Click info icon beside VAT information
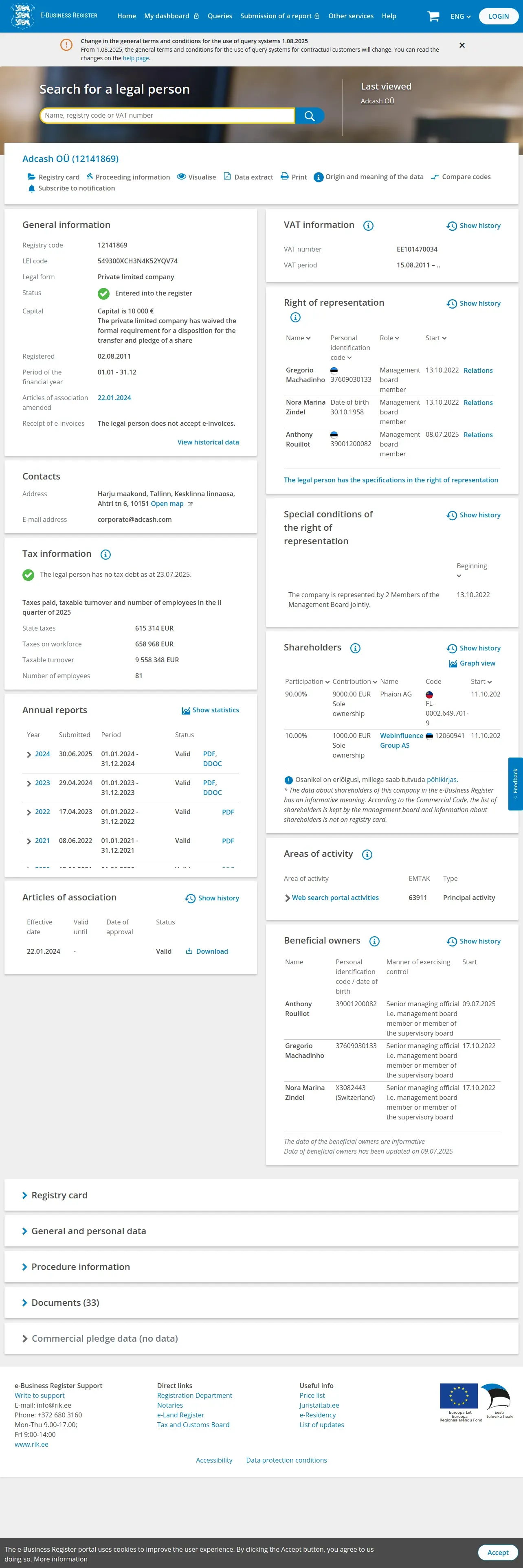The width and height of the screenshot is (523, 1568). [x=368, y=226]
